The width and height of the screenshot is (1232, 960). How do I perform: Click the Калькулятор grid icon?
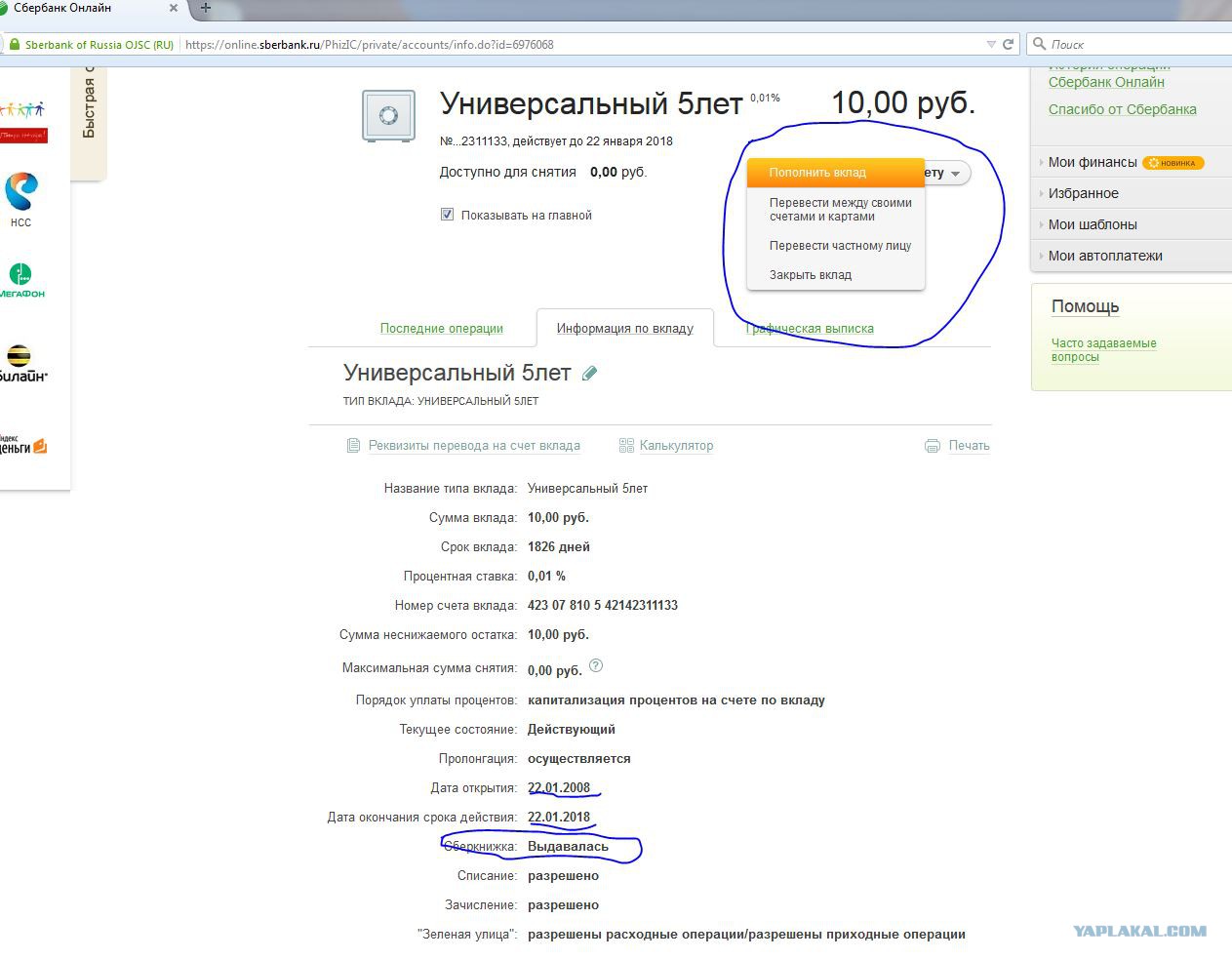626,446
